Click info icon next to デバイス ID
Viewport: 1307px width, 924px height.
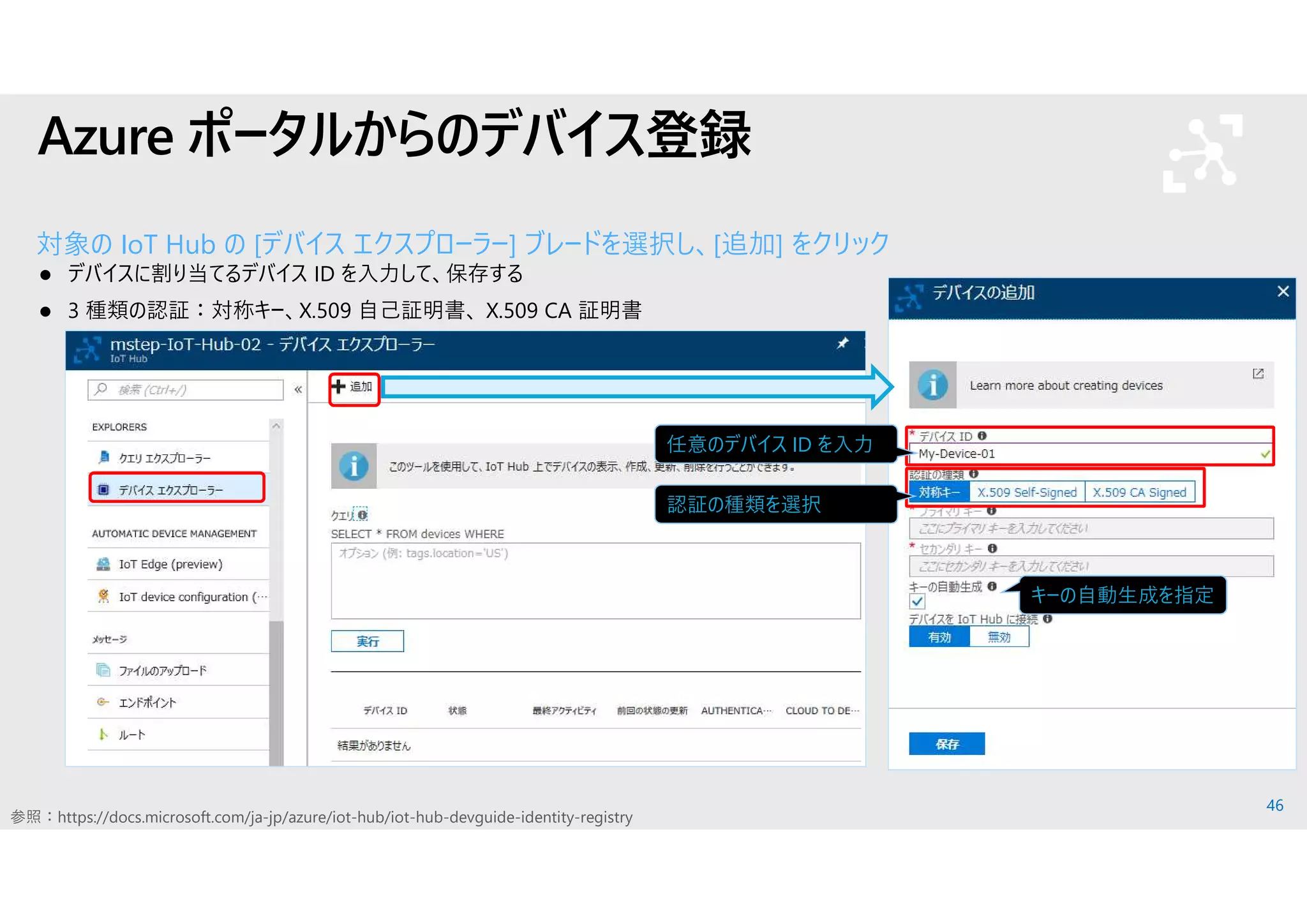coord(982,436)
